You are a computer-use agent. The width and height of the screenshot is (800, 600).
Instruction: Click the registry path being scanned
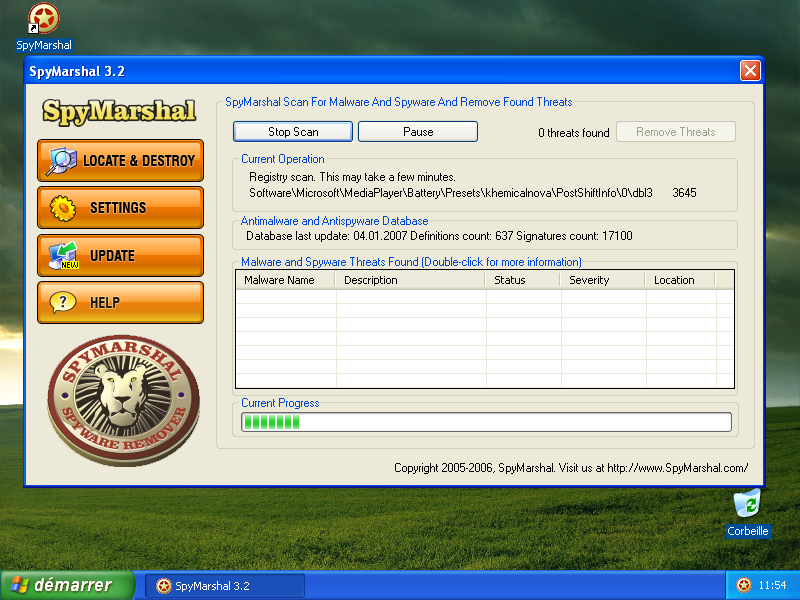[x=451, y=193]
